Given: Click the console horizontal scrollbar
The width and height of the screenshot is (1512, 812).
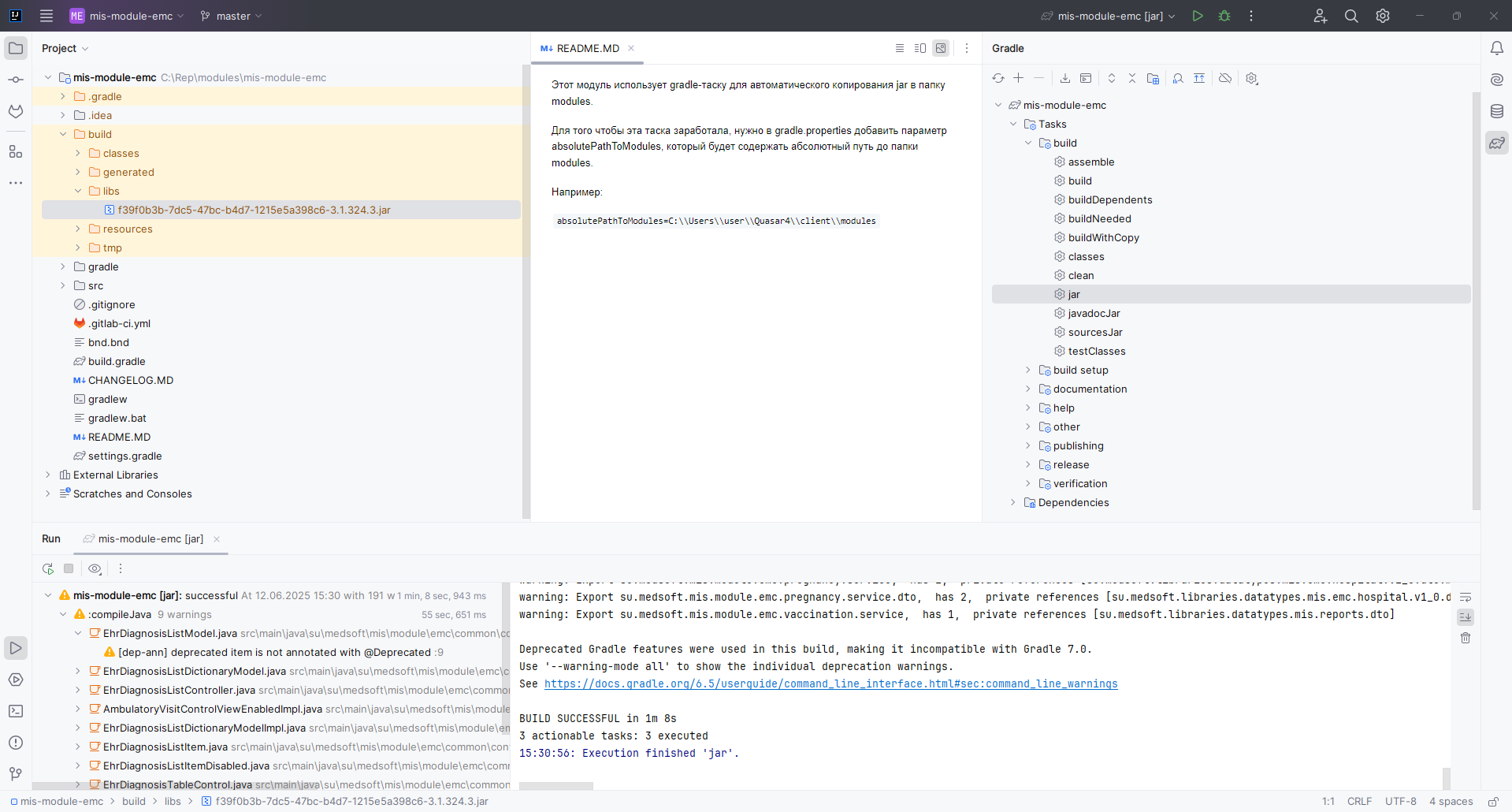Looking at the screenshot, I should 555,786.
